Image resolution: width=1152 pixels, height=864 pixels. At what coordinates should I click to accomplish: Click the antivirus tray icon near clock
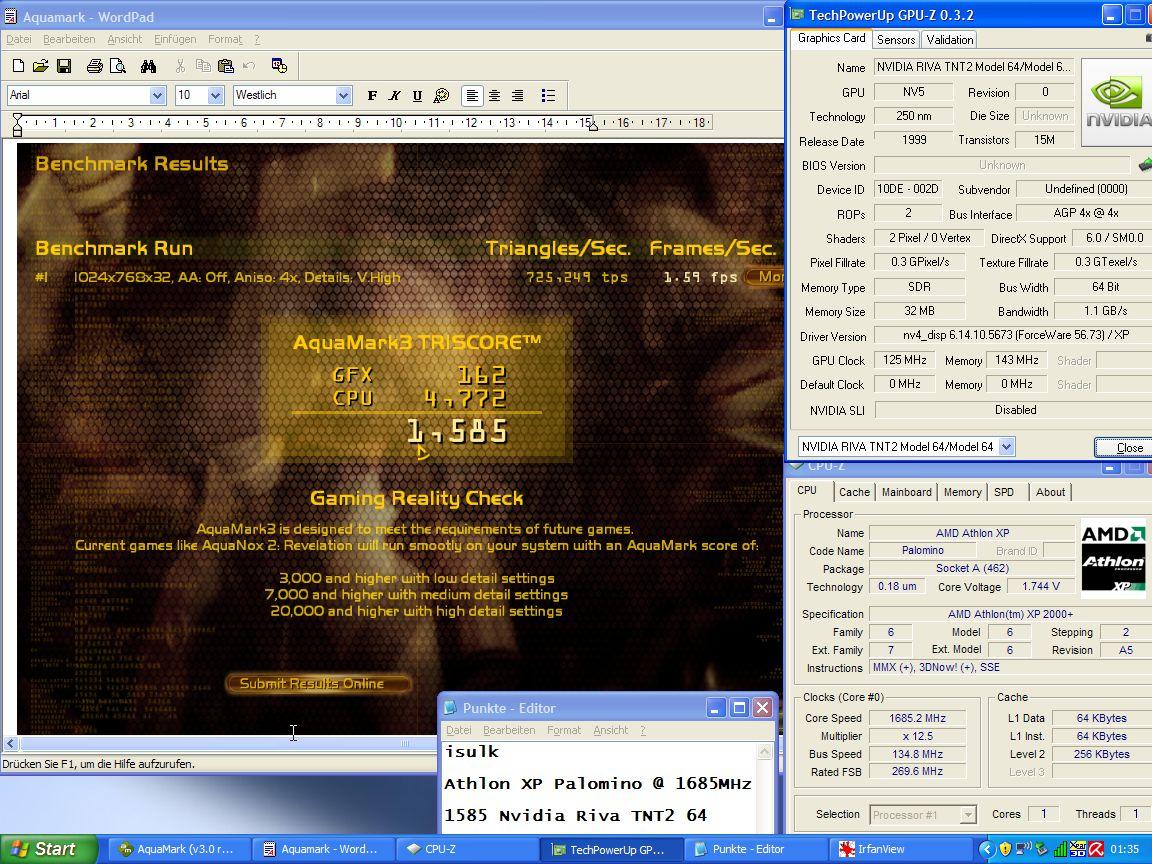click(1096, 849)
